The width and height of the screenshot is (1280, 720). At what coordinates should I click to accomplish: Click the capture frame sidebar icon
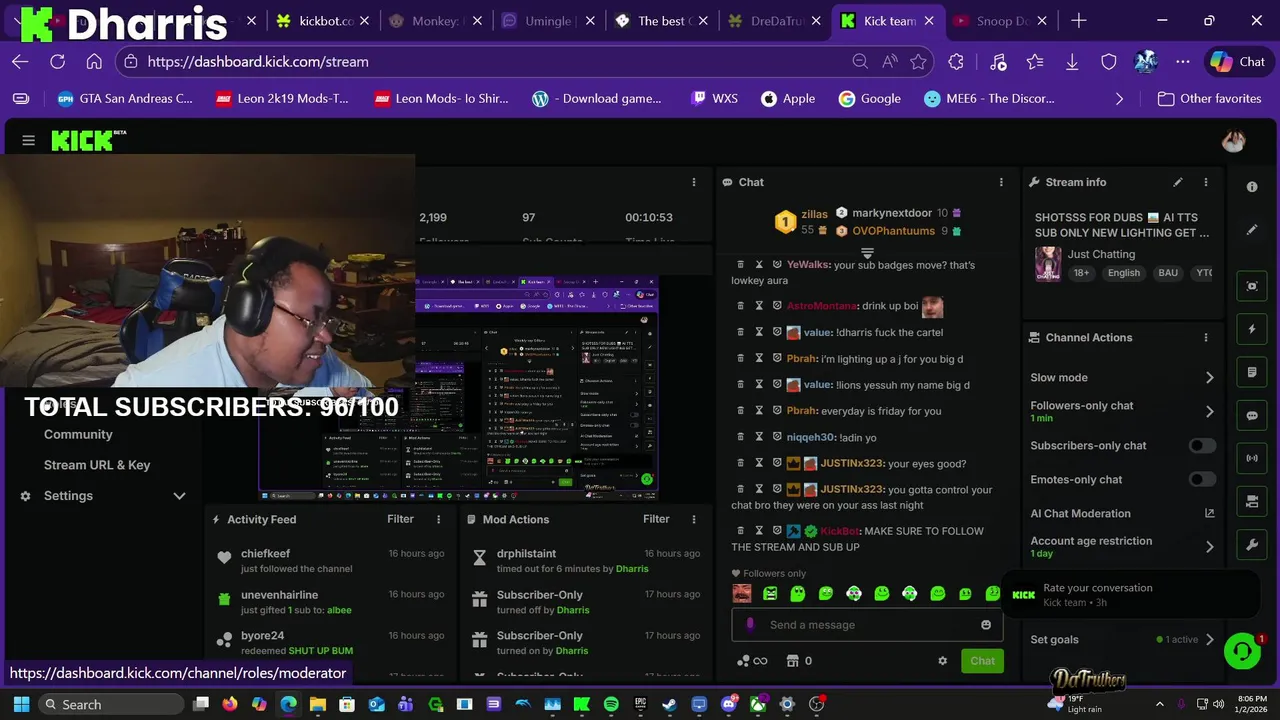tap(1252, 286)
